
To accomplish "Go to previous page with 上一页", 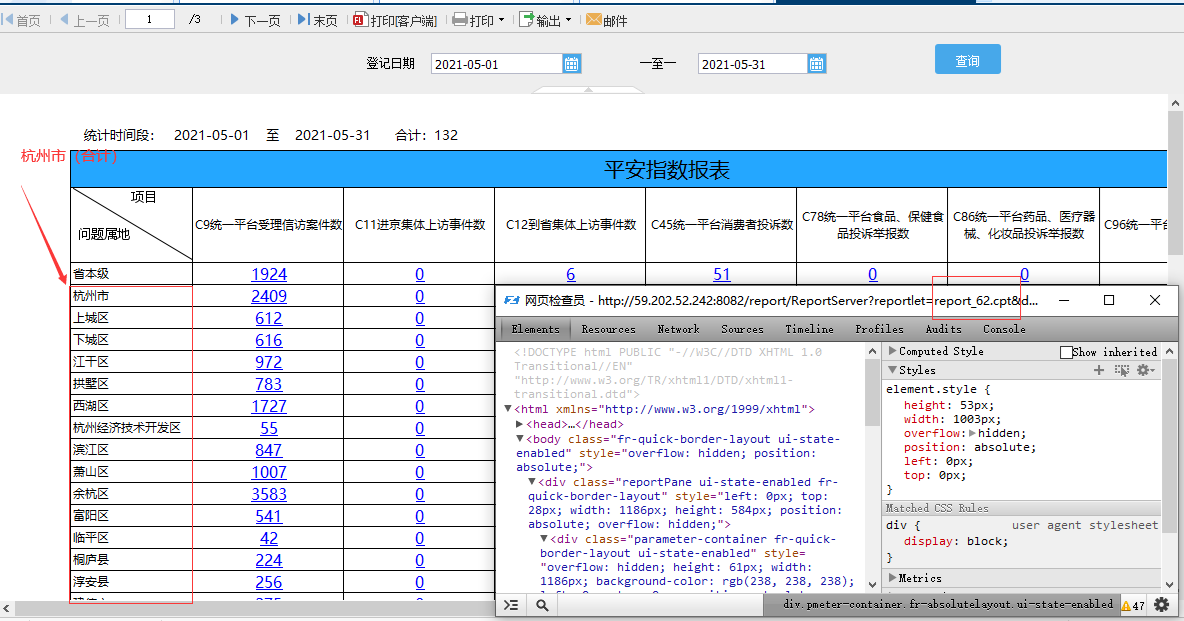I will [x=85, y=20].
